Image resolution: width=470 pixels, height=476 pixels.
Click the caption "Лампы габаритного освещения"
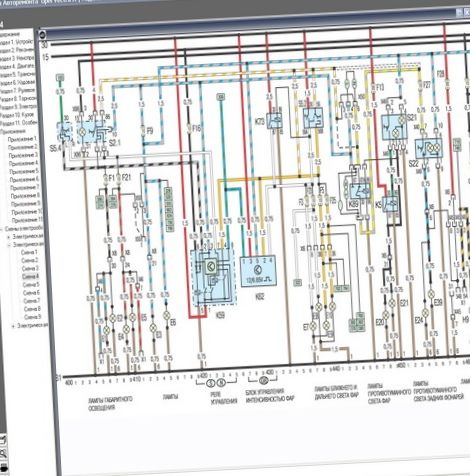(x=110, y=403)
